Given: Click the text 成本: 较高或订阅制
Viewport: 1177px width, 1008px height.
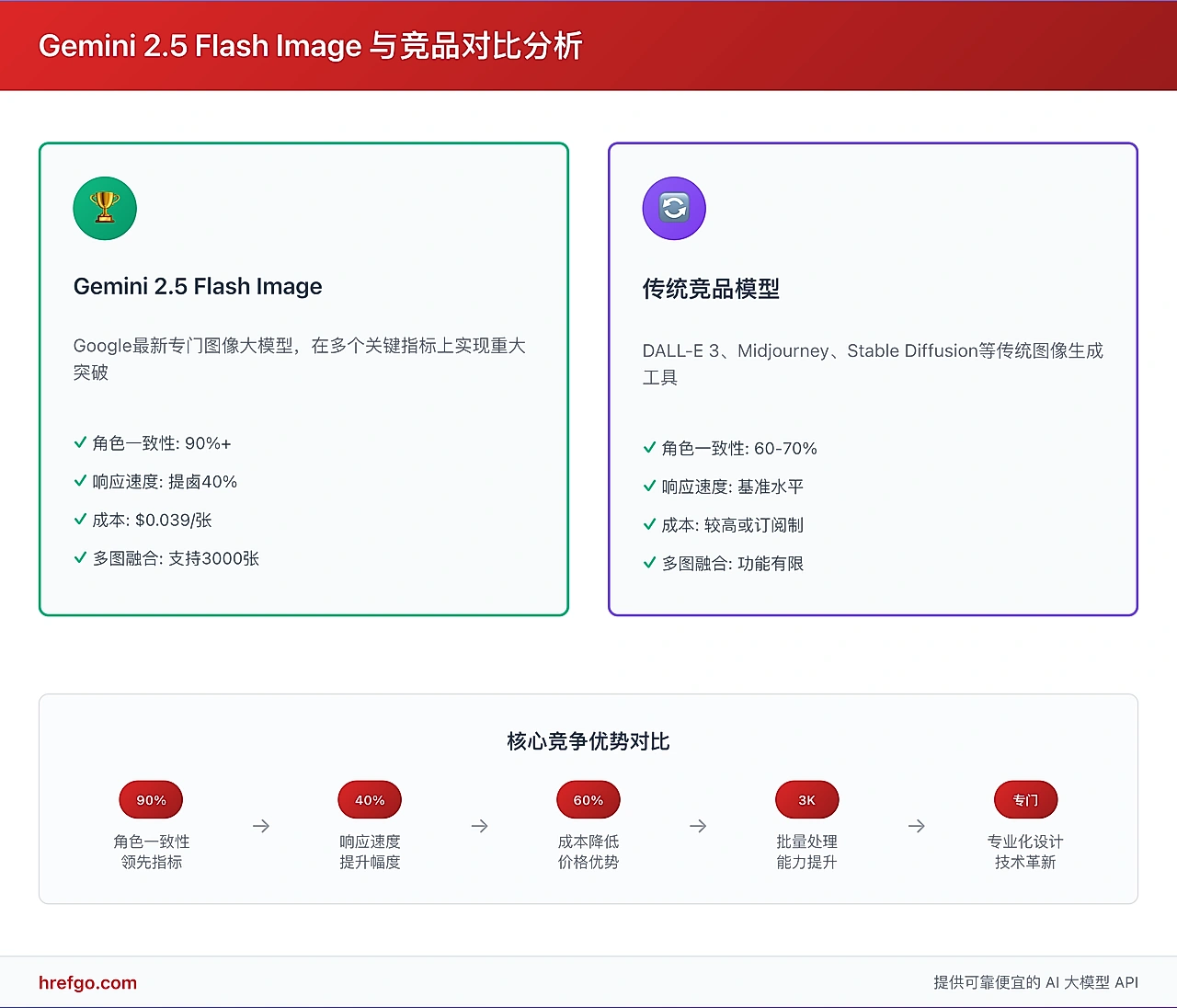Looking at the screenshot, I should 733,525.
